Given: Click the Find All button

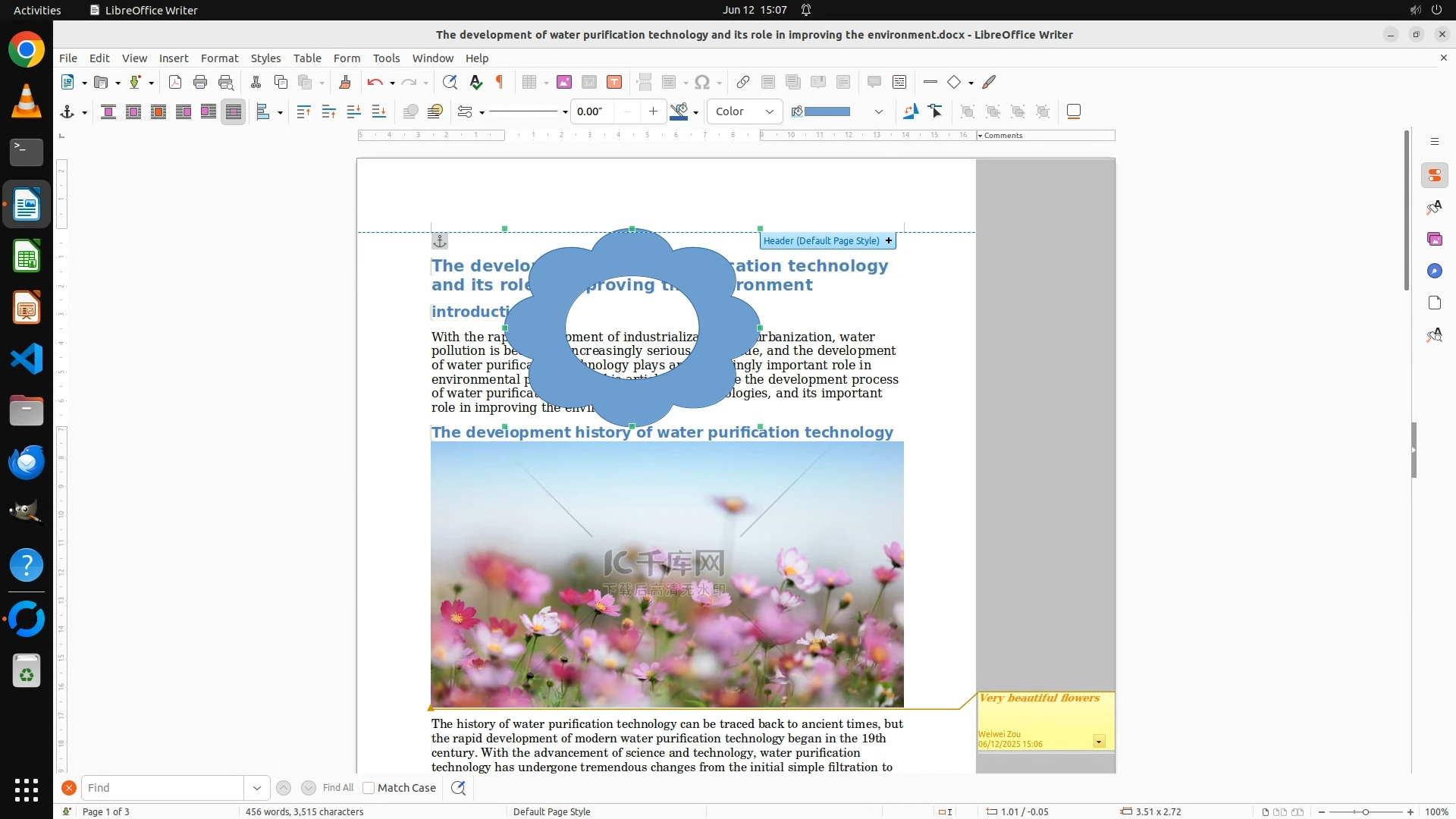Looking at the screenshot, I should click(337, 788).
